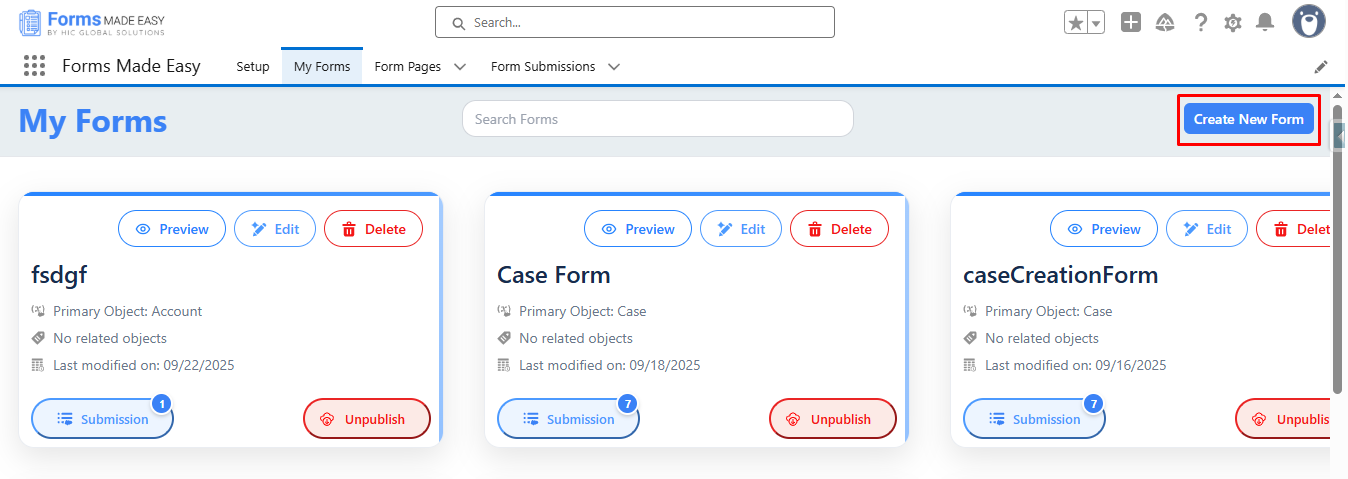
Task: Unpublish the fsdgf form
Action: pyautogui.click(x=366, y=419)
